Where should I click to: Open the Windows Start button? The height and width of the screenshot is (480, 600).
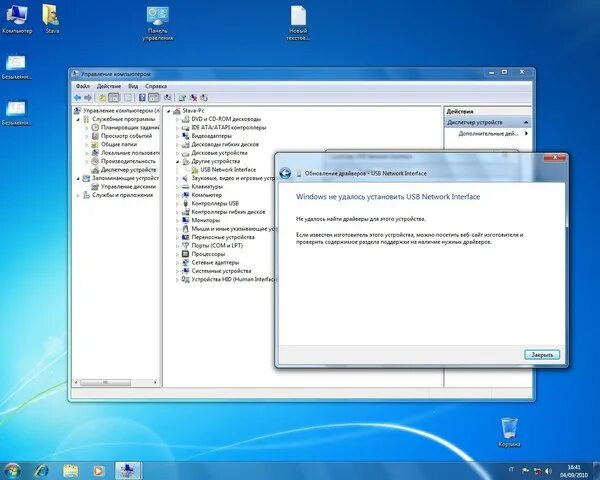[11, 471]
